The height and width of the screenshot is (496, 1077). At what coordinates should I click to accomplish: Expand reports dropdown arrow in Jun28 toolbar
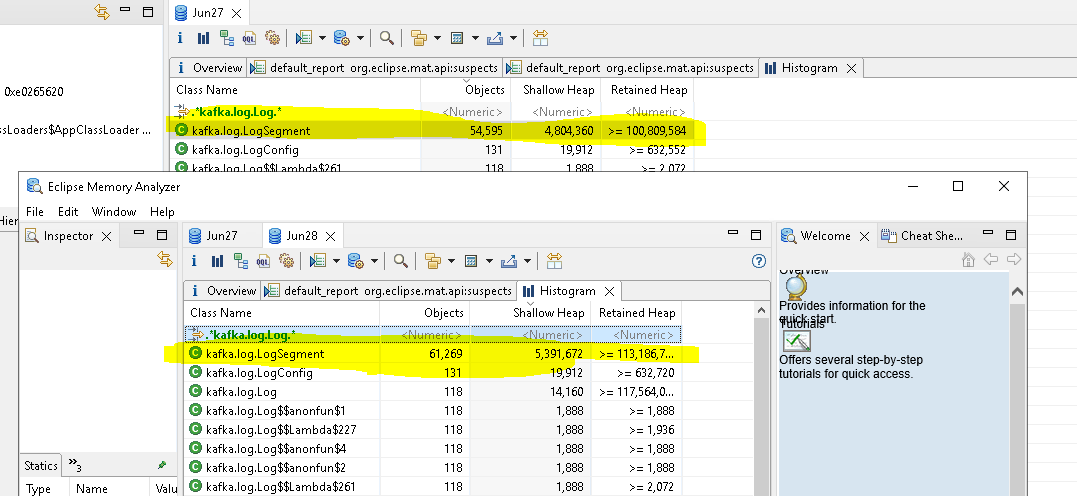click(337, 261)
